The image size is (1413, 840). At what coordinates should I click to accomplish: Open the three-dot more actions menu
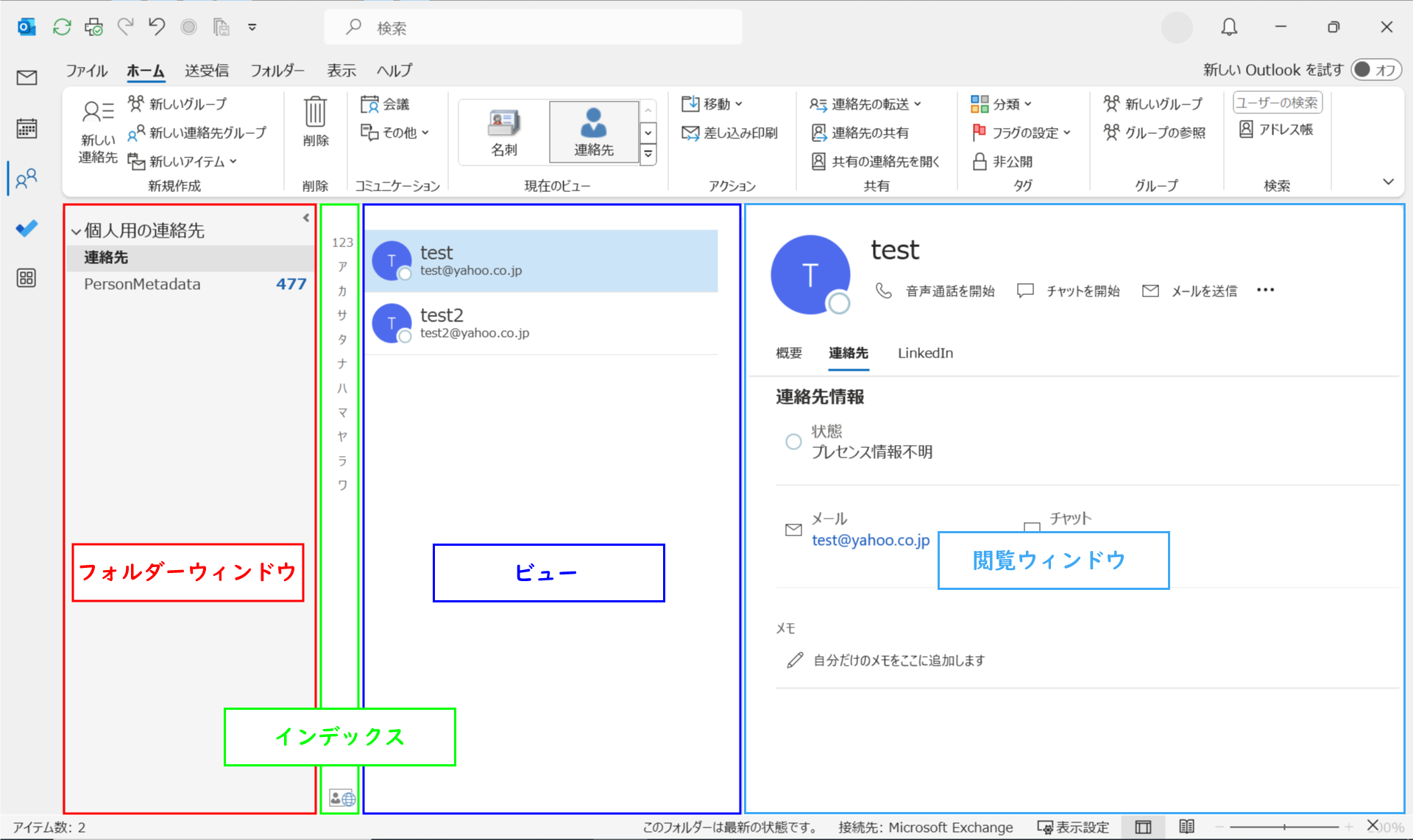tap(1266, 290)
